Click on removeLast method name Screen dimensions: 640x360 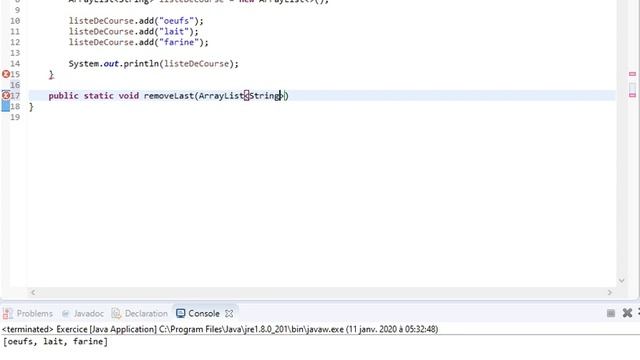coord(169,96)
